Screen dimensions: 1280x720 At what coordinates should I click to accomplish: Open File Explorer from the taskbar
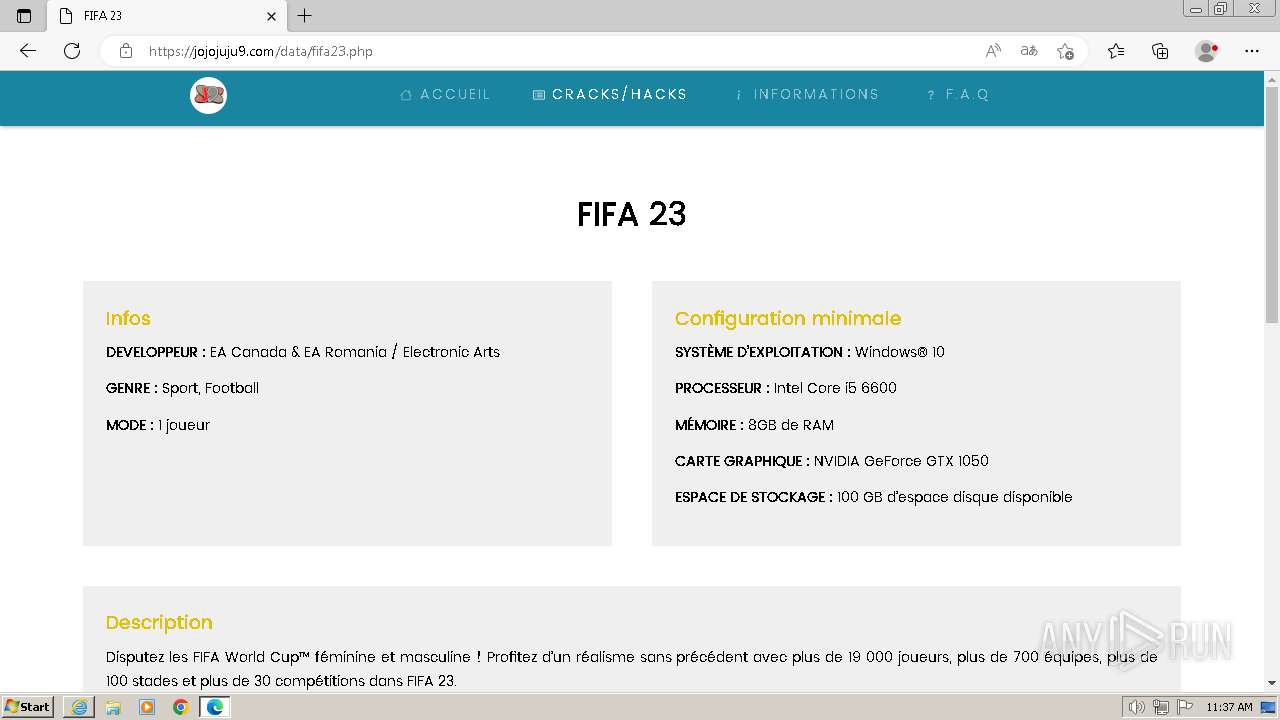[113, 707]
